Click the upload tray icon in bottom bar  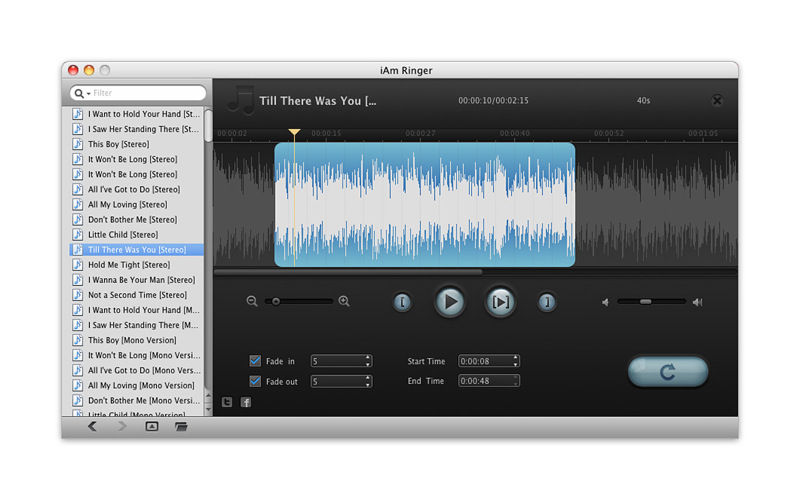tap(152, 426)
